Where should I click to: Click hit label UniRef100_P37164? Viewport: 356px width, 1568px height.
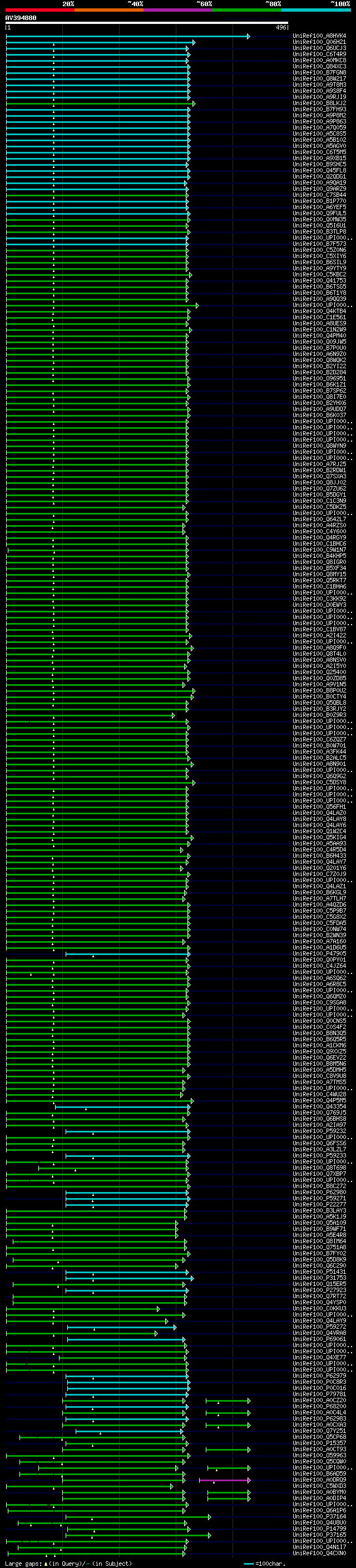pos(319,1517)
